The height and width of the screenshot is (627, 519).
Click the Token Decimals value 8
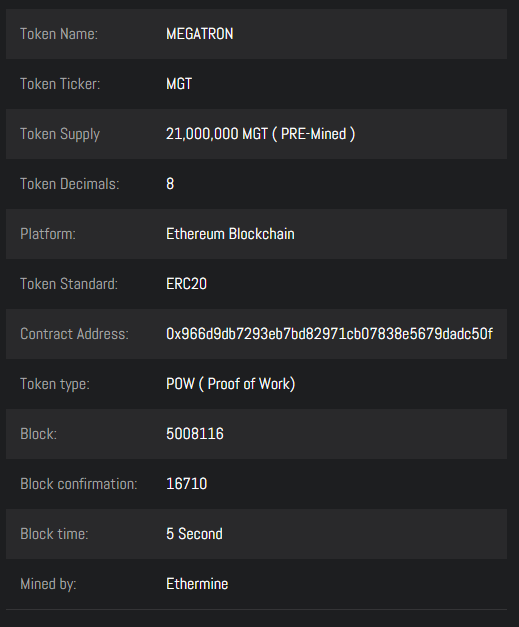(170, 184)
